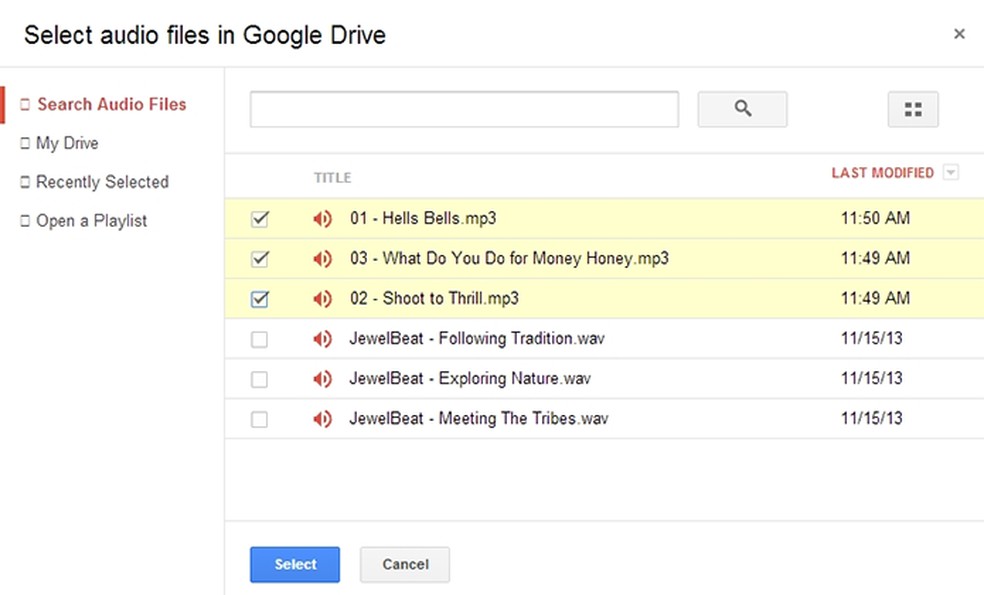Screen dimensions: 984x595
Task: Uncheck the 01 - Hells Bells.mp3 checkbox
Action: [260, 219]
